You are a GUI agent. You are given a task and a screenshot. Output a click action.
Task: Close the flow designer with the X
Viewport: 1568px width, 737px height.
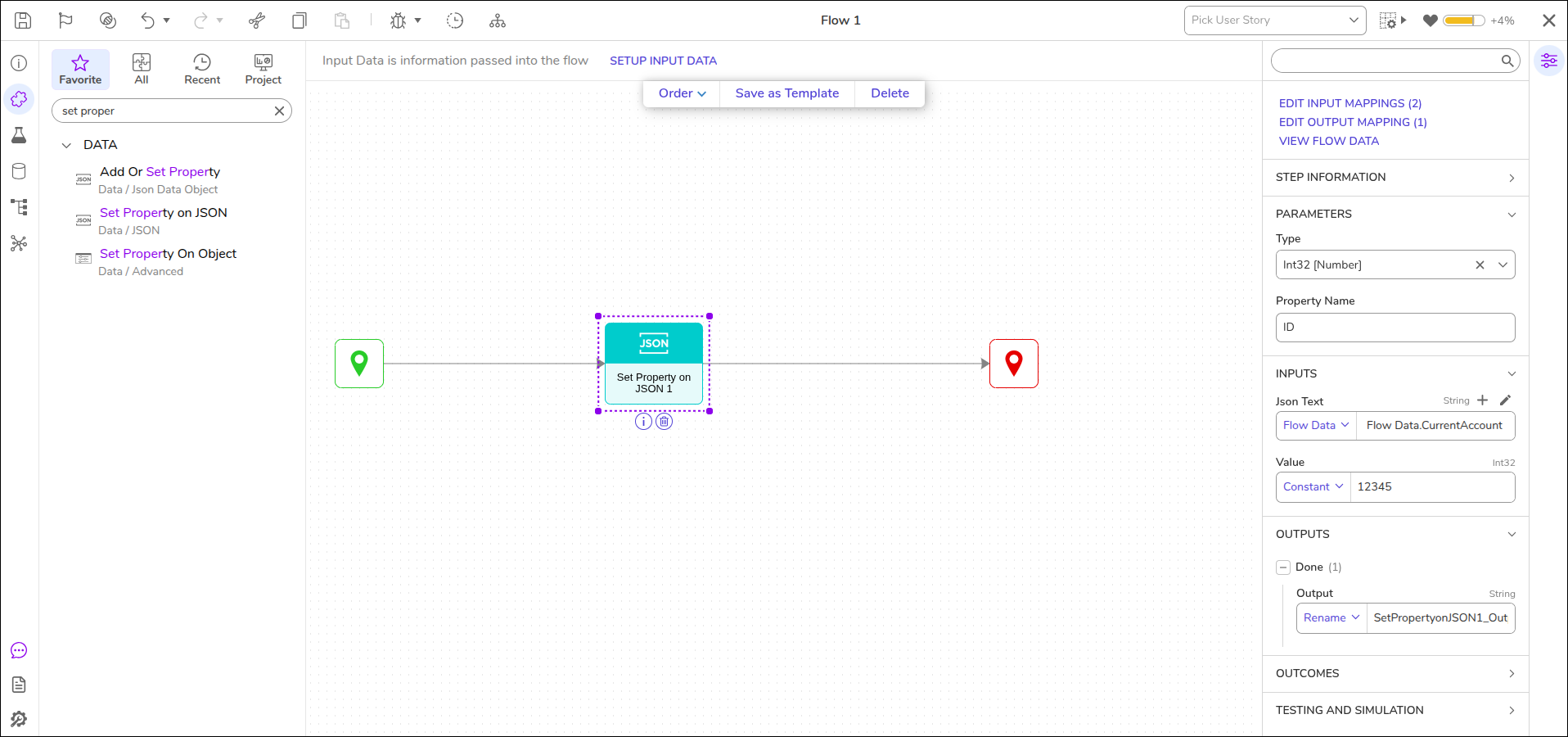pos(1549,20)
